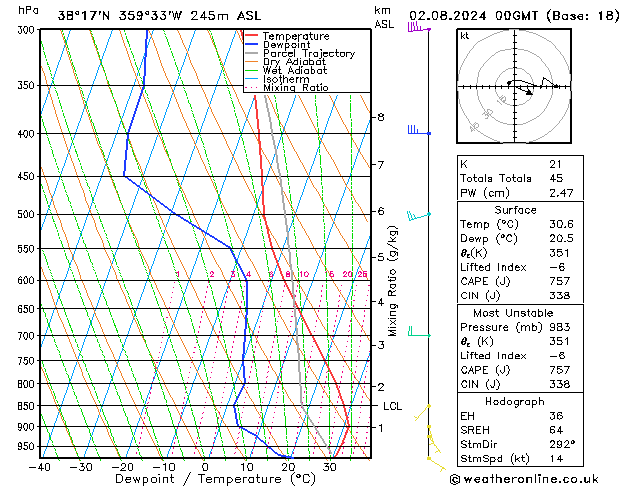Click the 450 pressure level label
The image size is (629, 486).
(28, 176)
